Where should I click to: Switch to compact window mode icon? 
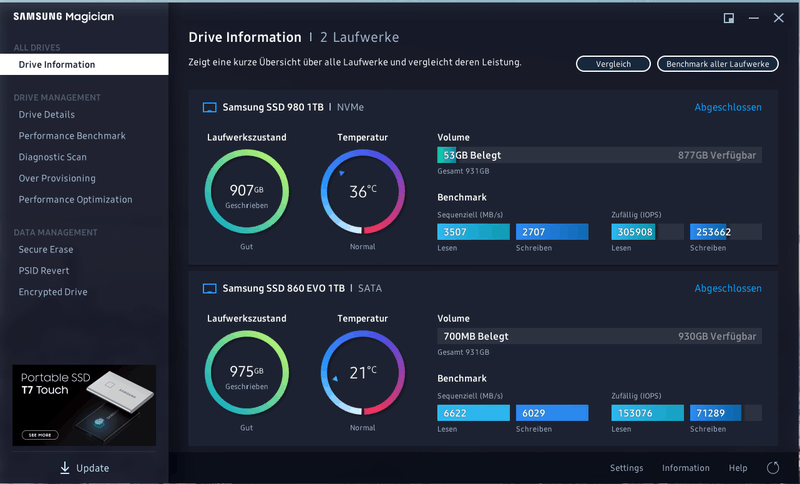coord(729,18)
